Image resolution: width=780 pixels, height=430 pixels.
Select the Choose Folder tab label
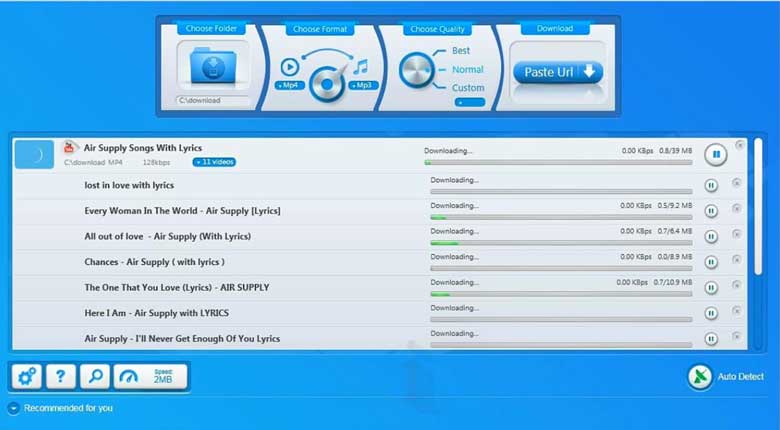click(x=211, y=28)
